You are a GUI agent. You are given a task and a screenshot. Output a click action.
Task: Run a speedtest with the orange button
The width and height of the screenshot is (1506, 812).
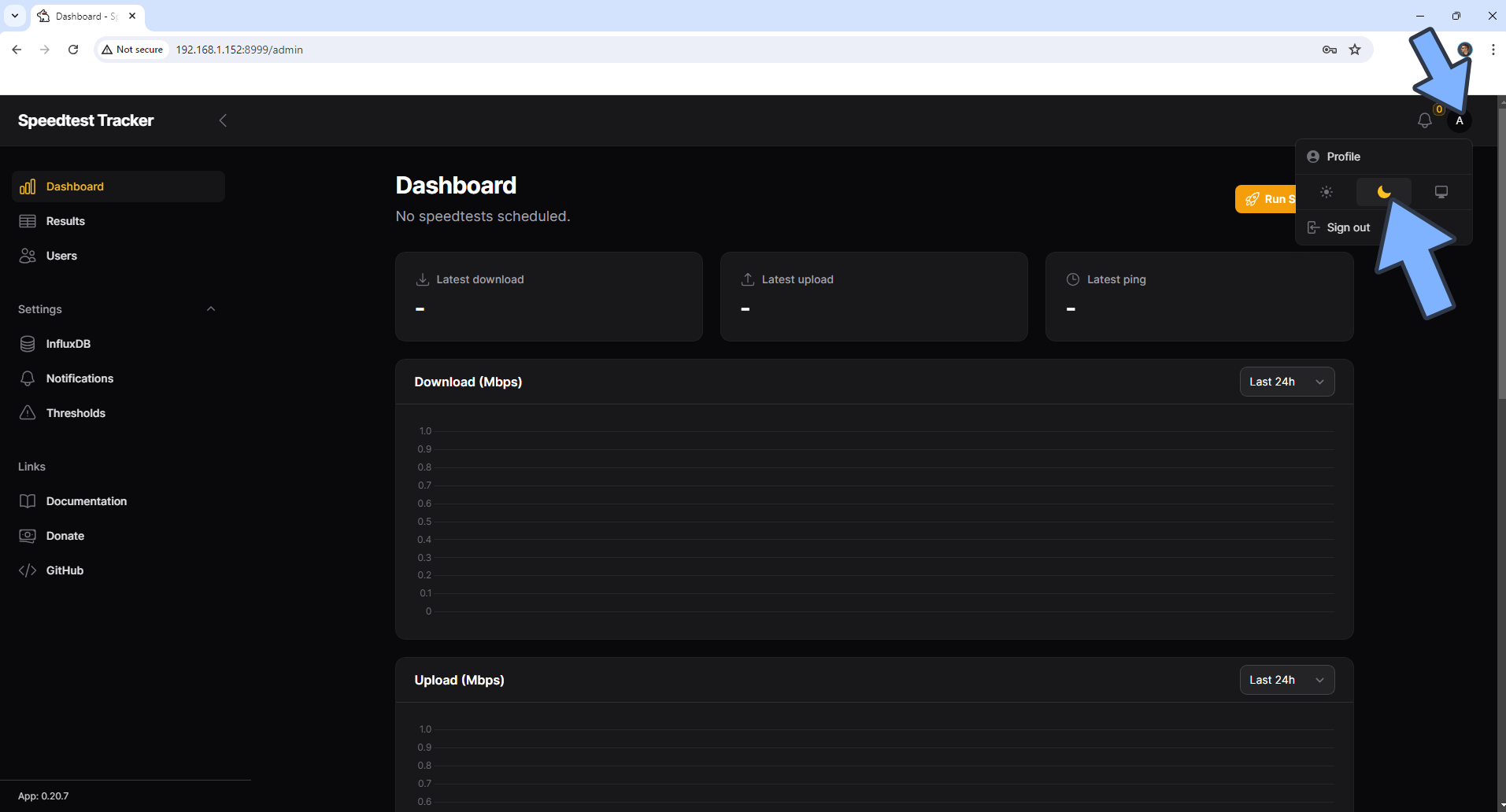click(1266, 199)
